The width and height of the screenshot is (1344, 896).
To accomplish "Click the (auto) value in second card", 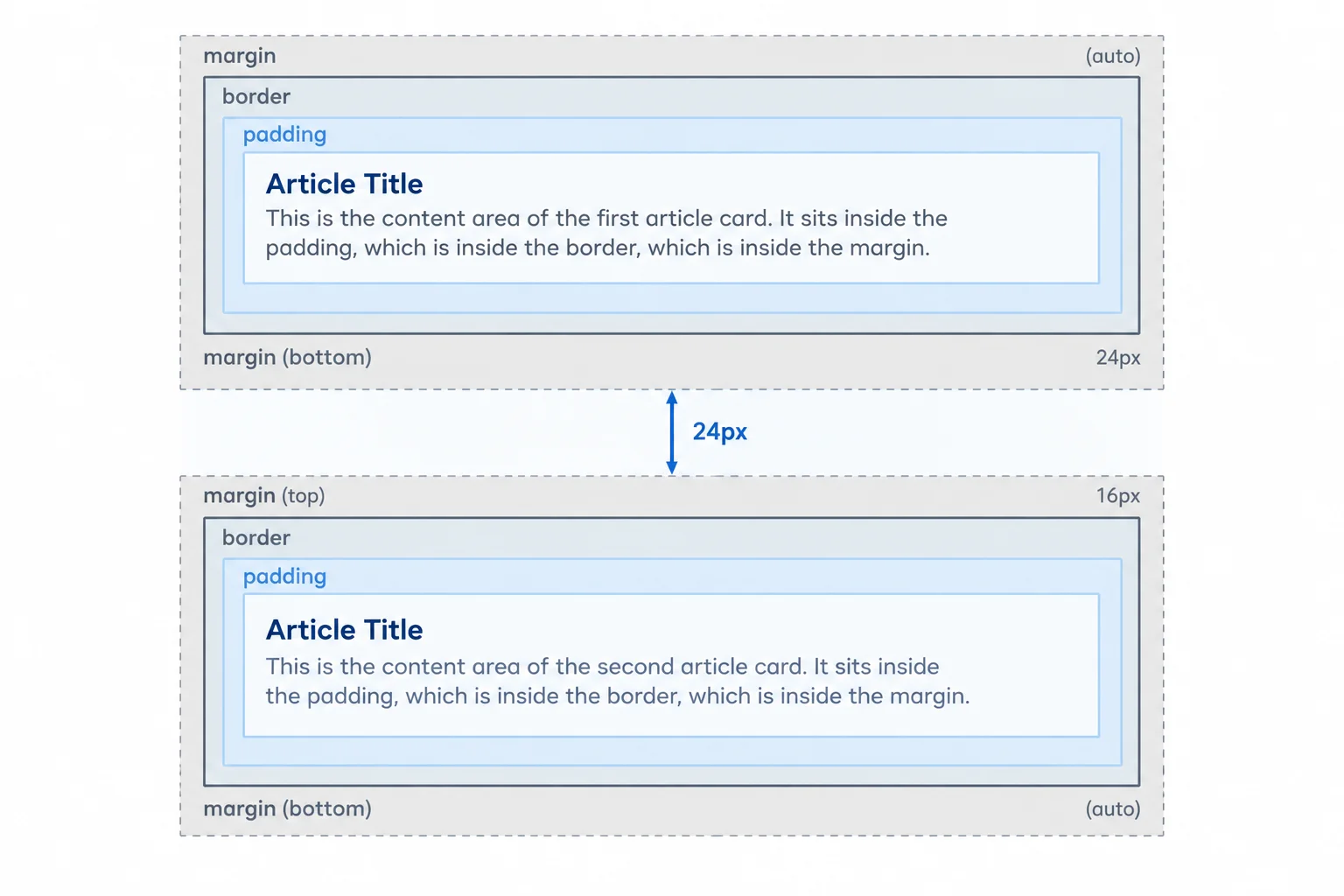I will (x=1113, y=808).
